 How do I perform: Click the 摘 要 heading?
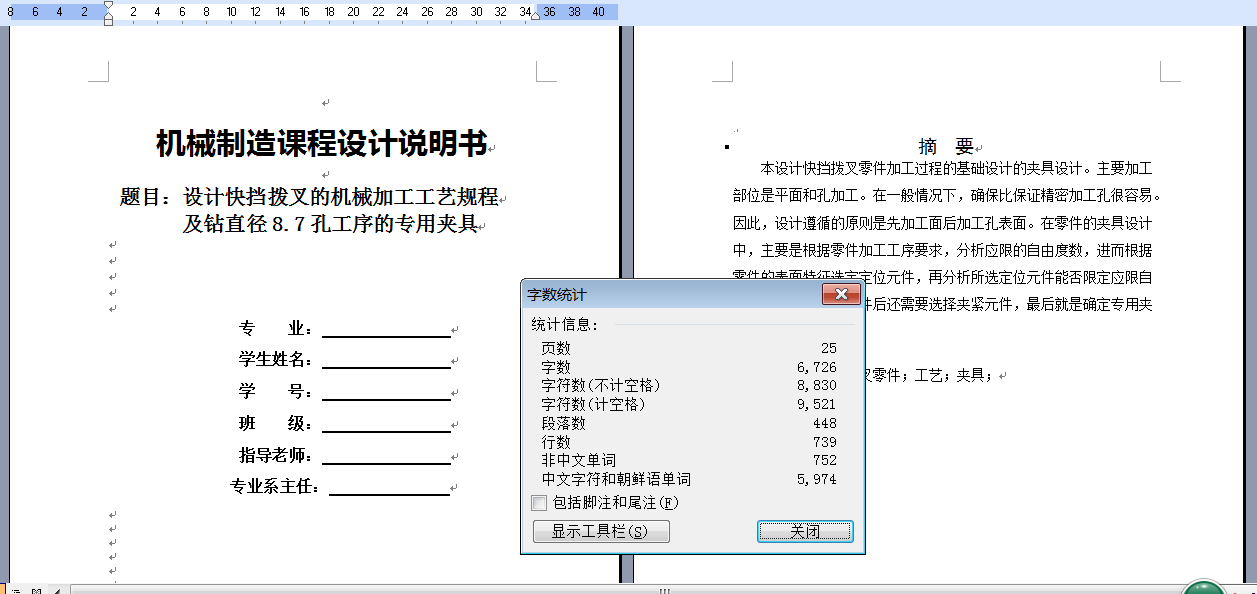pos(946,146)
